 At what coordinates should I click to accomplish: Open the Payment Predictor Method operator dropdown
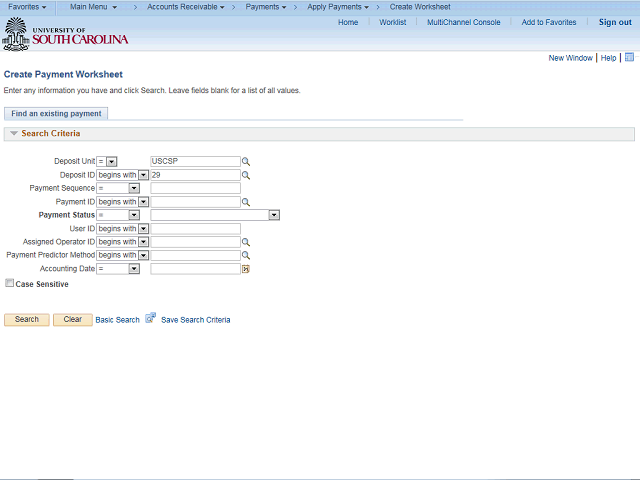click(x=122, y=255)
